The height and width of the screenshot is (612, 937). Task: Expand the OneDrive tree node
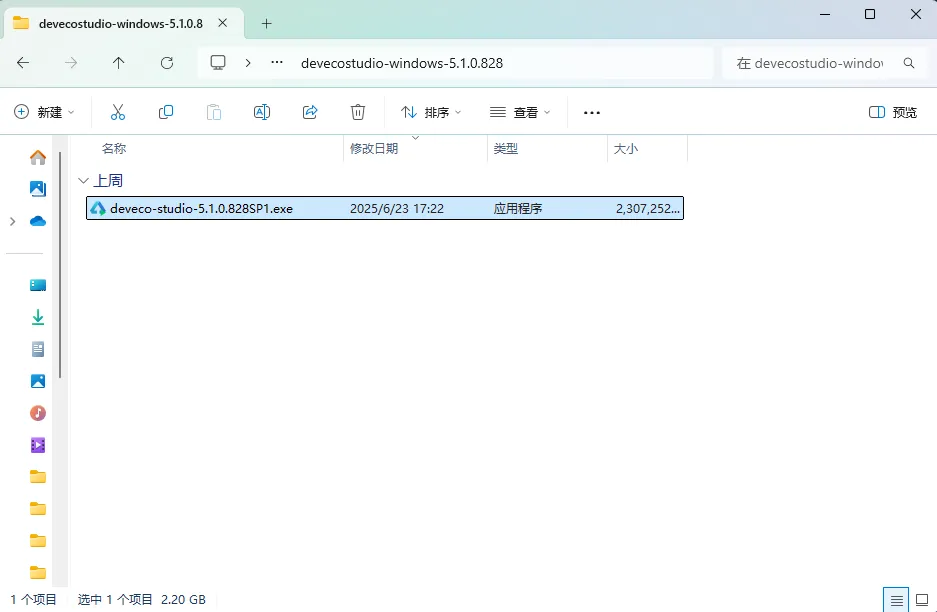13,221
